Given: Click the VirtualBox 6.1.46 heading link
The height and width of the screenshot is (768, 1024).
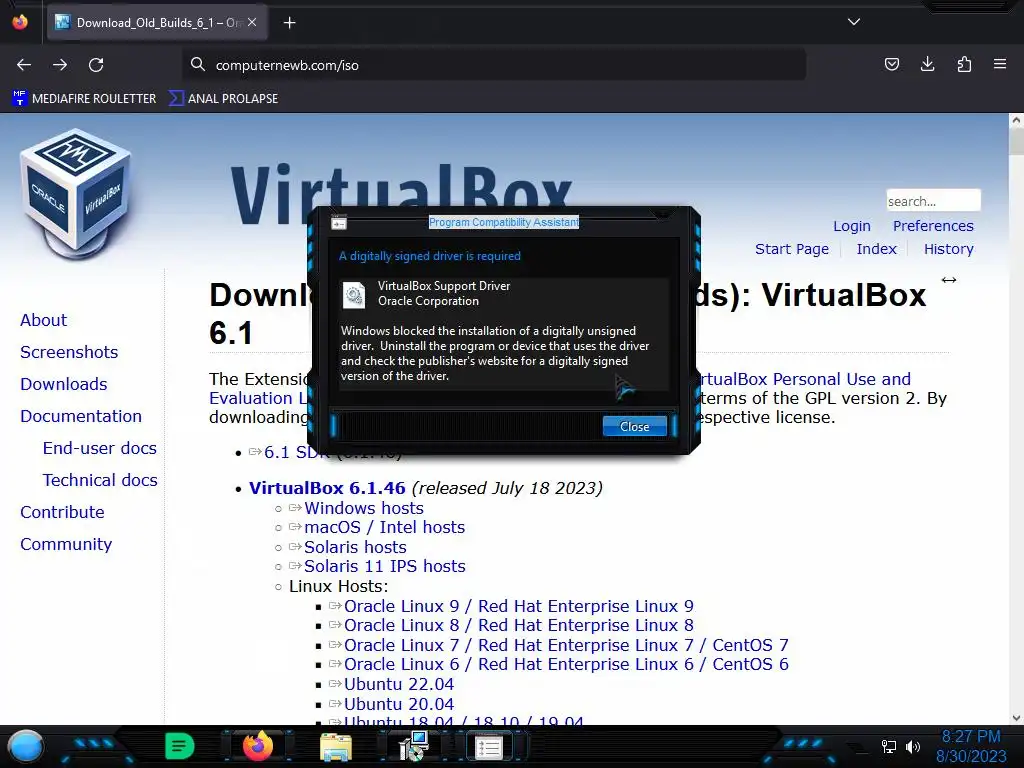Looking at the screenshot, I should click(x=327, y=488).
